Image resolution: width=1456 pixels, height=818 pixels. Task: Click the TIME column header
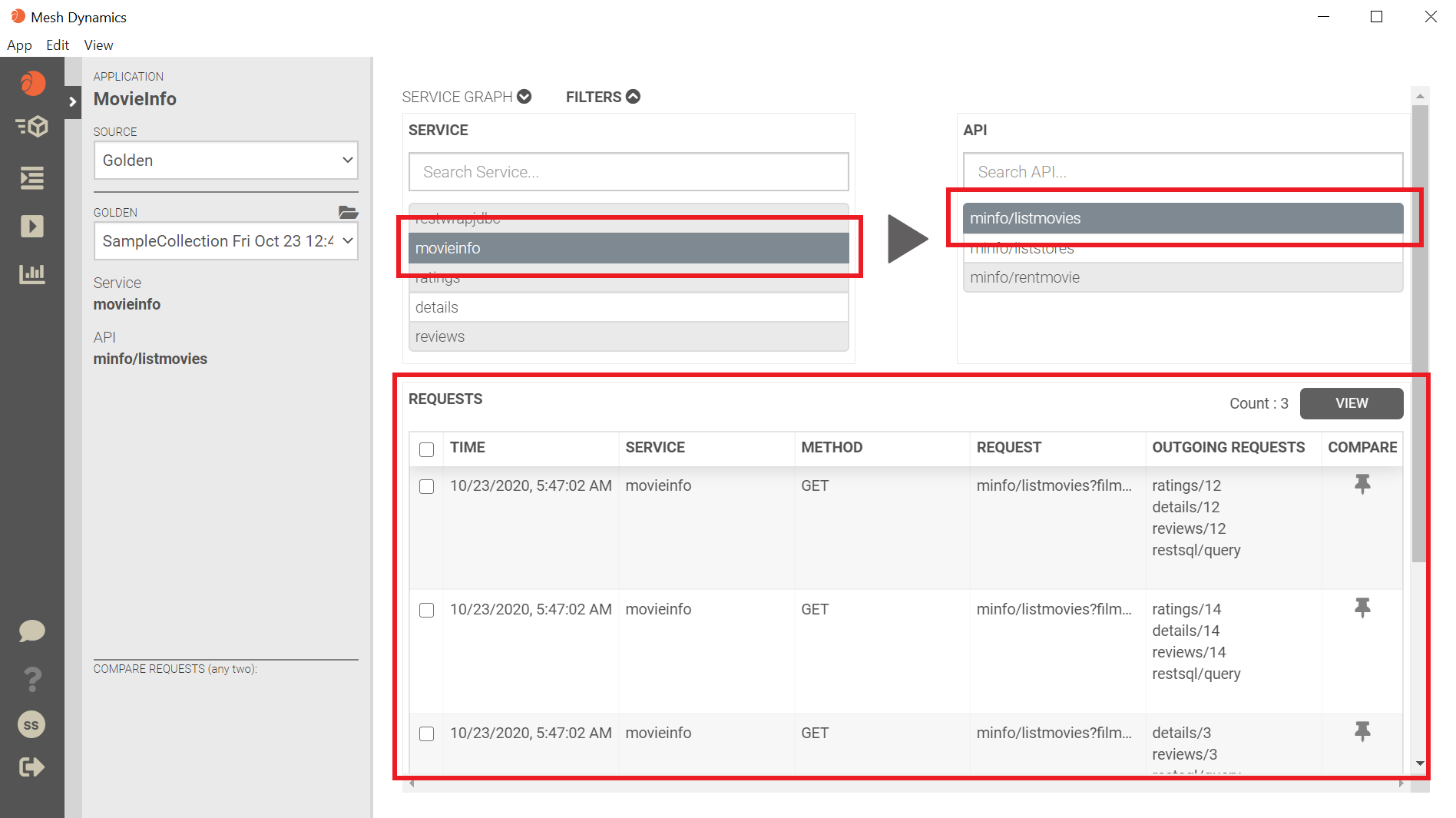click(x=467, y=447)
